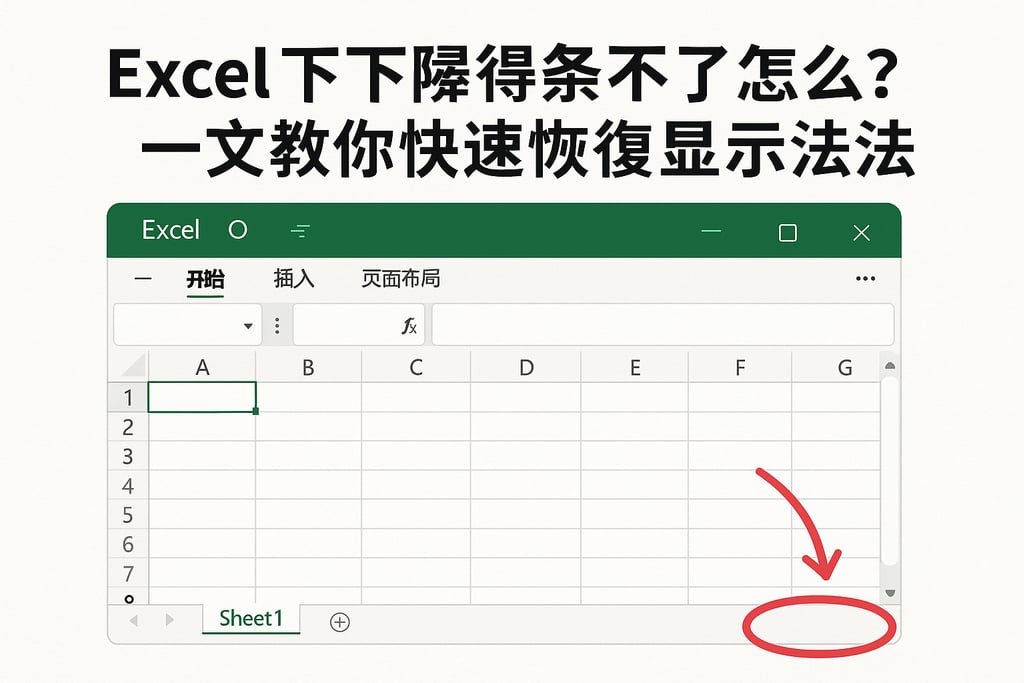Click the vertical dots separator beside name box
1024x683 pixels.
click(x=276, y=324)
